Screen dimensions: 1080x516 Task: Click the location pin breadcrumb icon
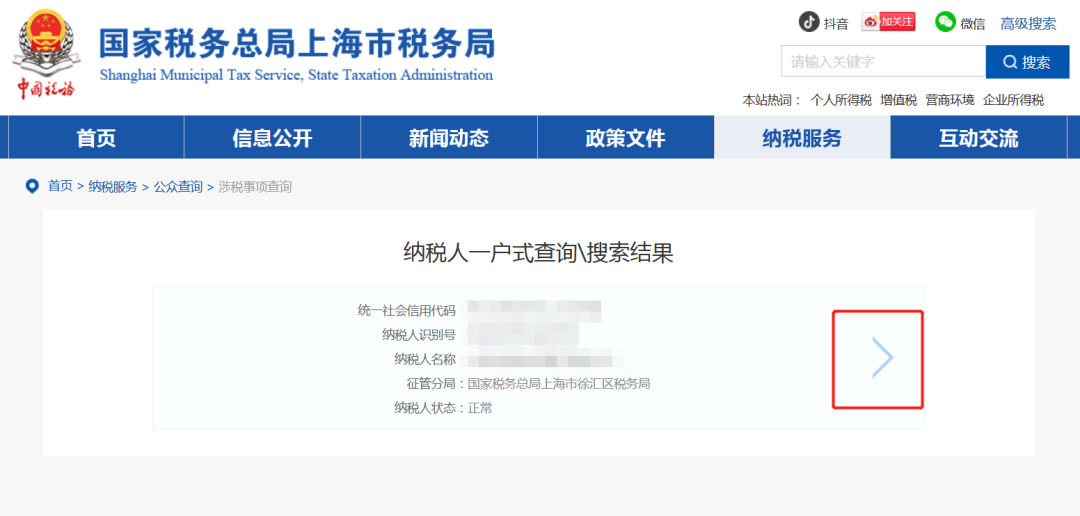32,187
